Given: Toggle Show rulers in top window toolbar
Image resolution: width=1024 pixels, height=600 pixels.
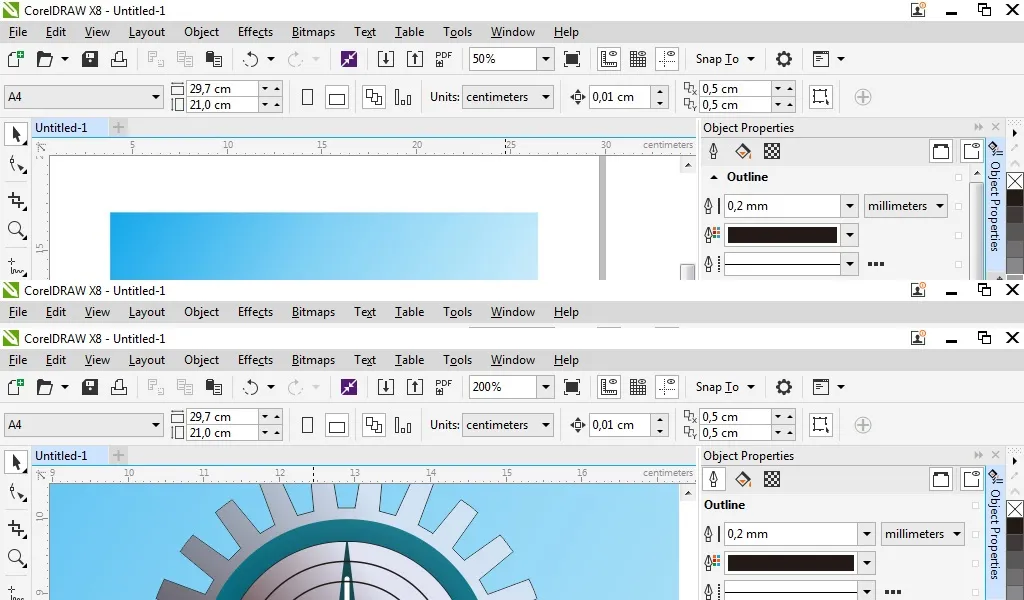Looking at the screenshot, I should coord(609,59).
